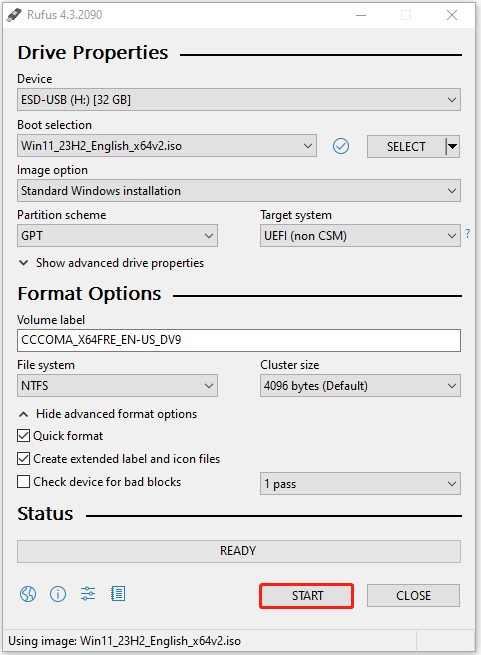Open the Cluster size dropdown
The image size is (481, 655).
[360, 386]
